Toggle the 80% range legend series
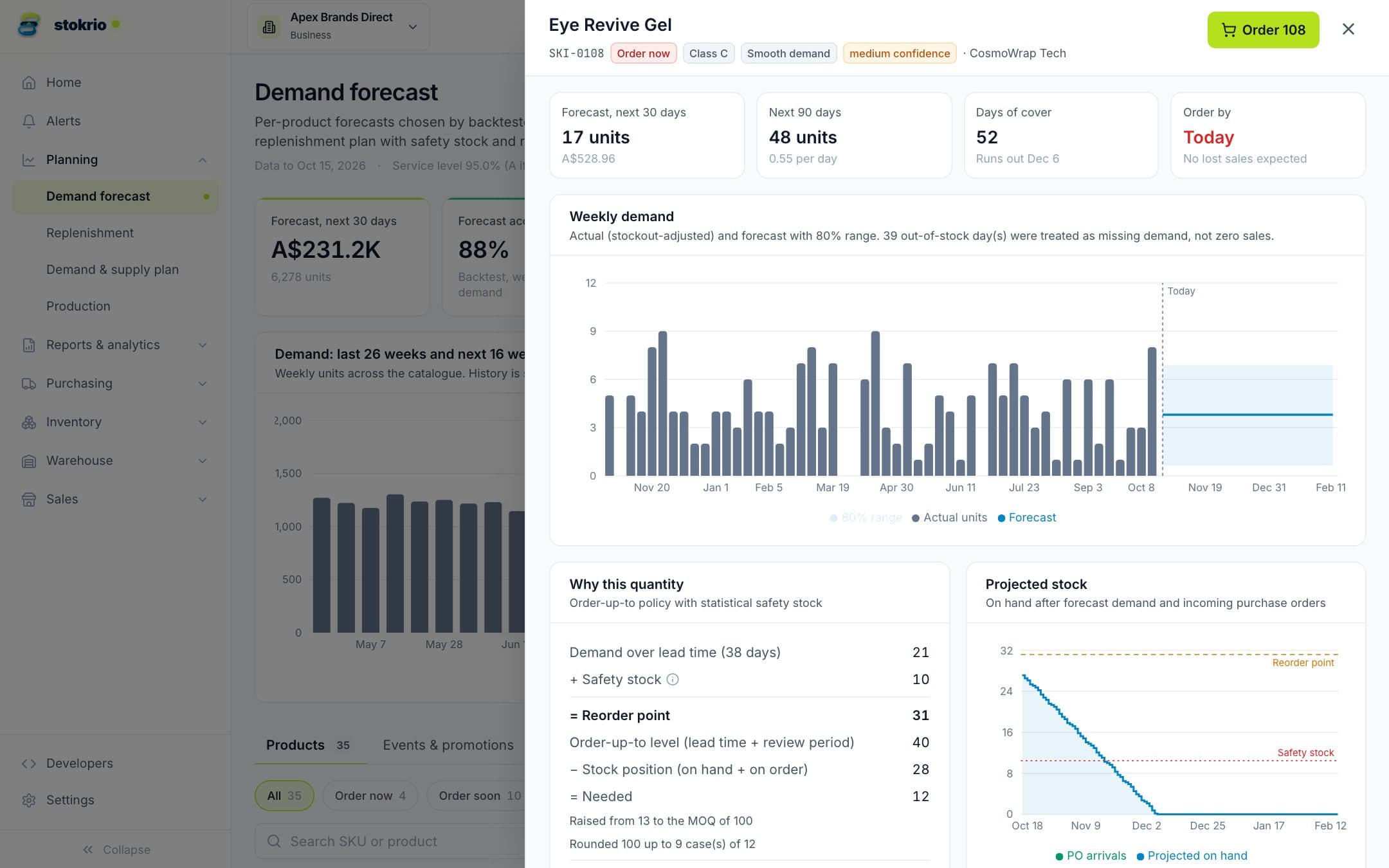 [866, 518]
